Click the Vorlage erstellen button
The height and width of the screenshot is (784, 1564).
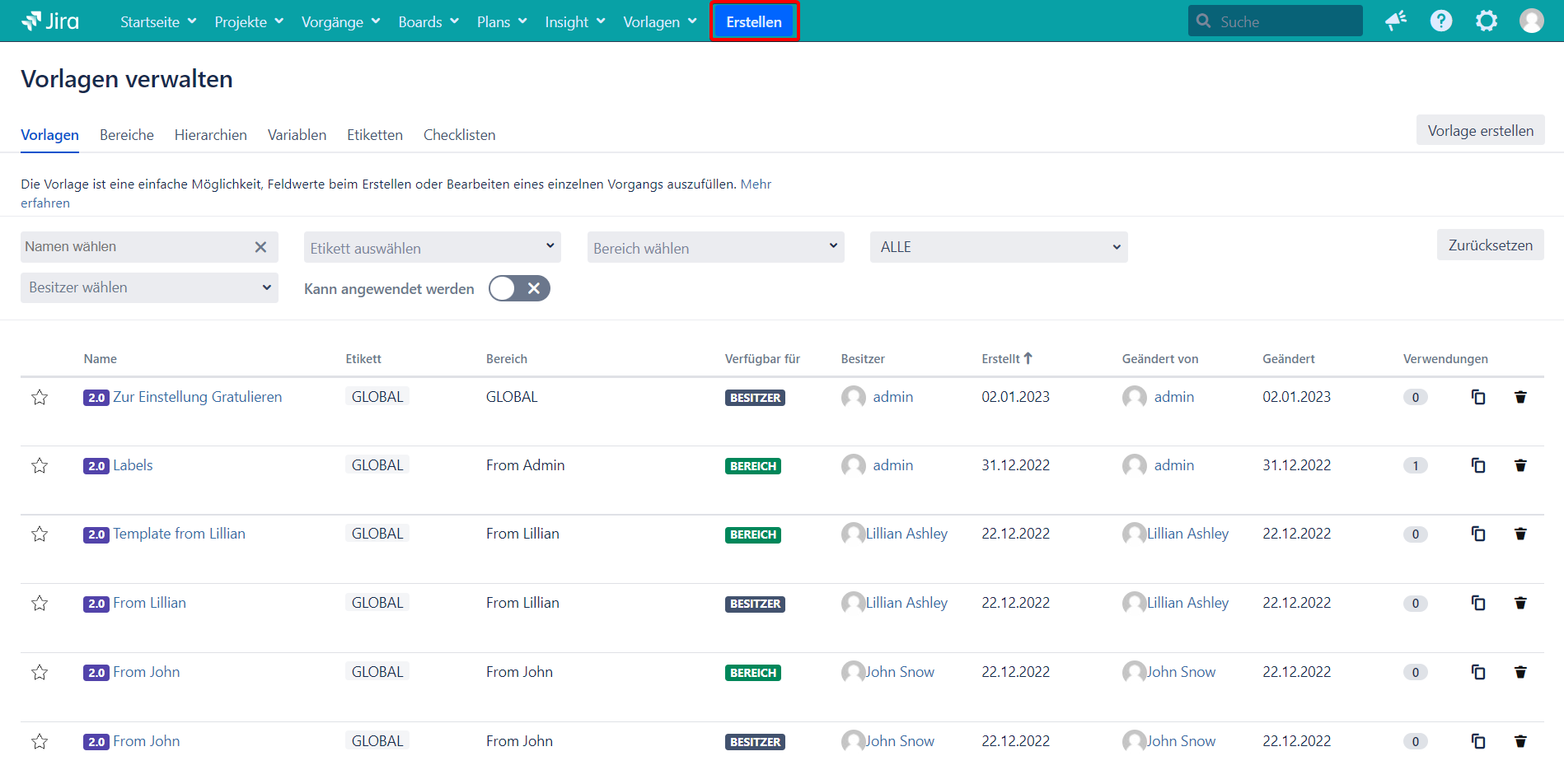click(1480, 131)
